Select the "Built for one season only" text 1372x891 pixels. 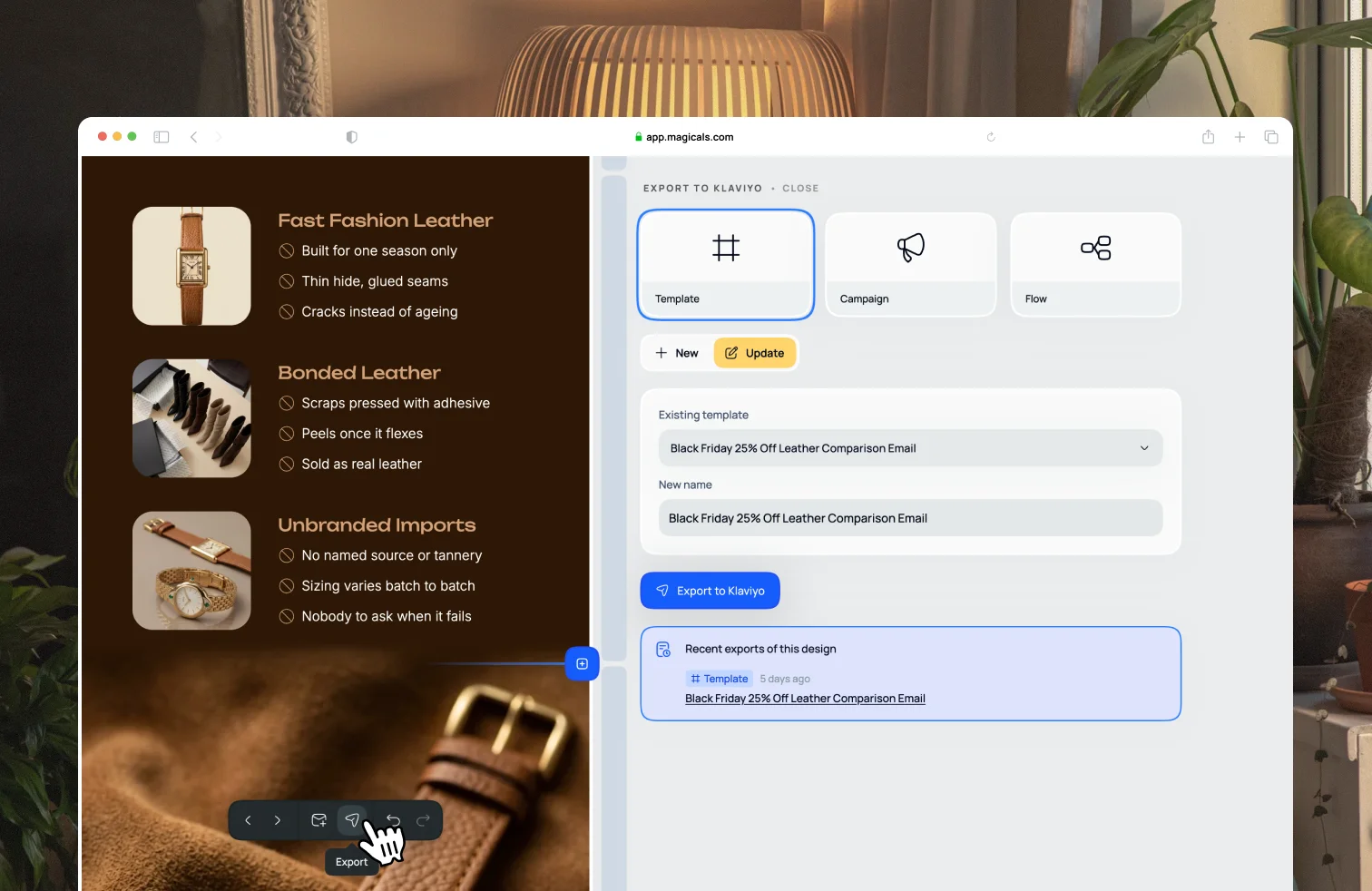pyautogui.click(x=379, y=250)
